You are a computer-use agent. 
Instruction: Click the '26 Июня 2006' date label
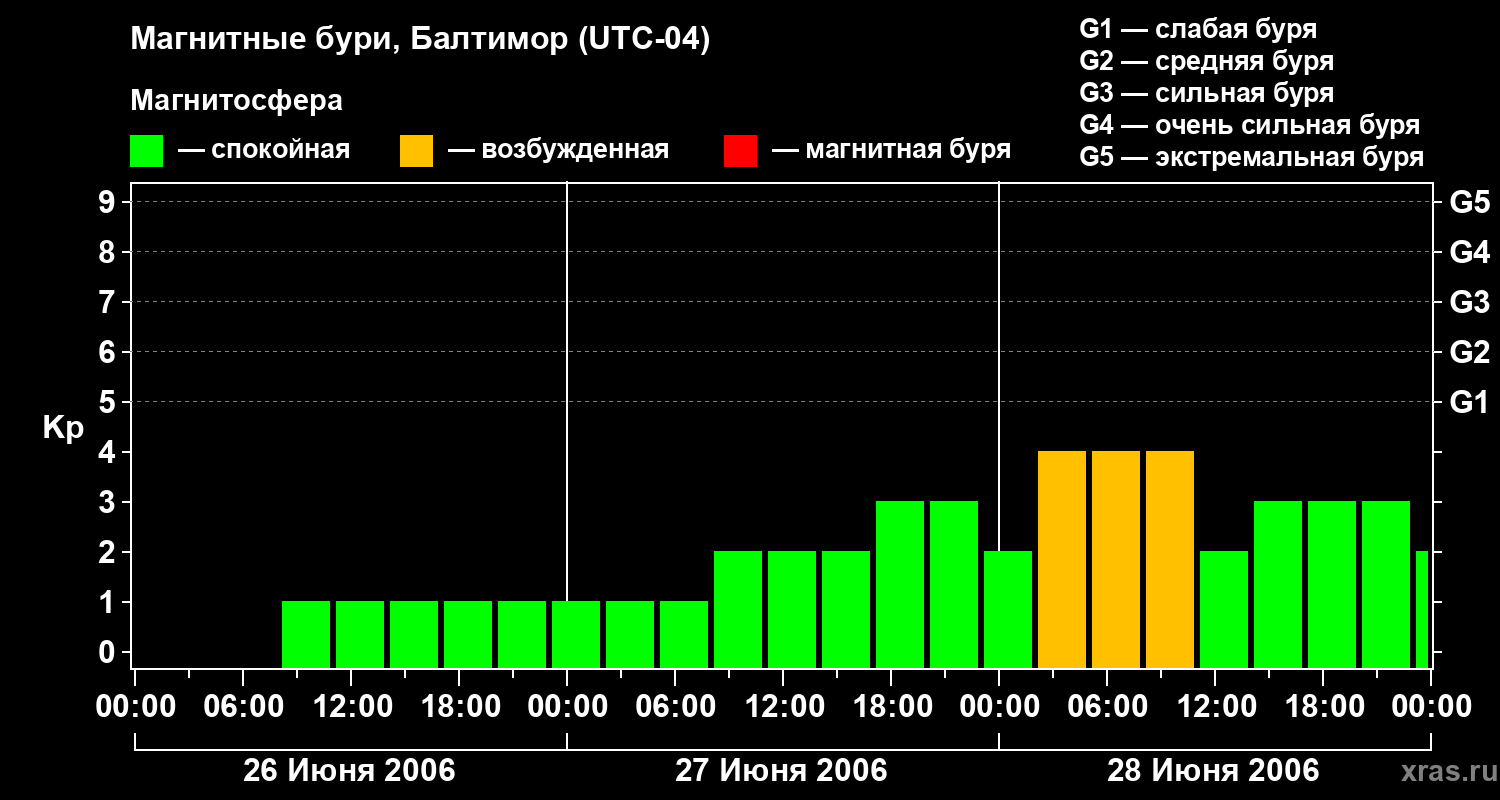coord(349,771)
